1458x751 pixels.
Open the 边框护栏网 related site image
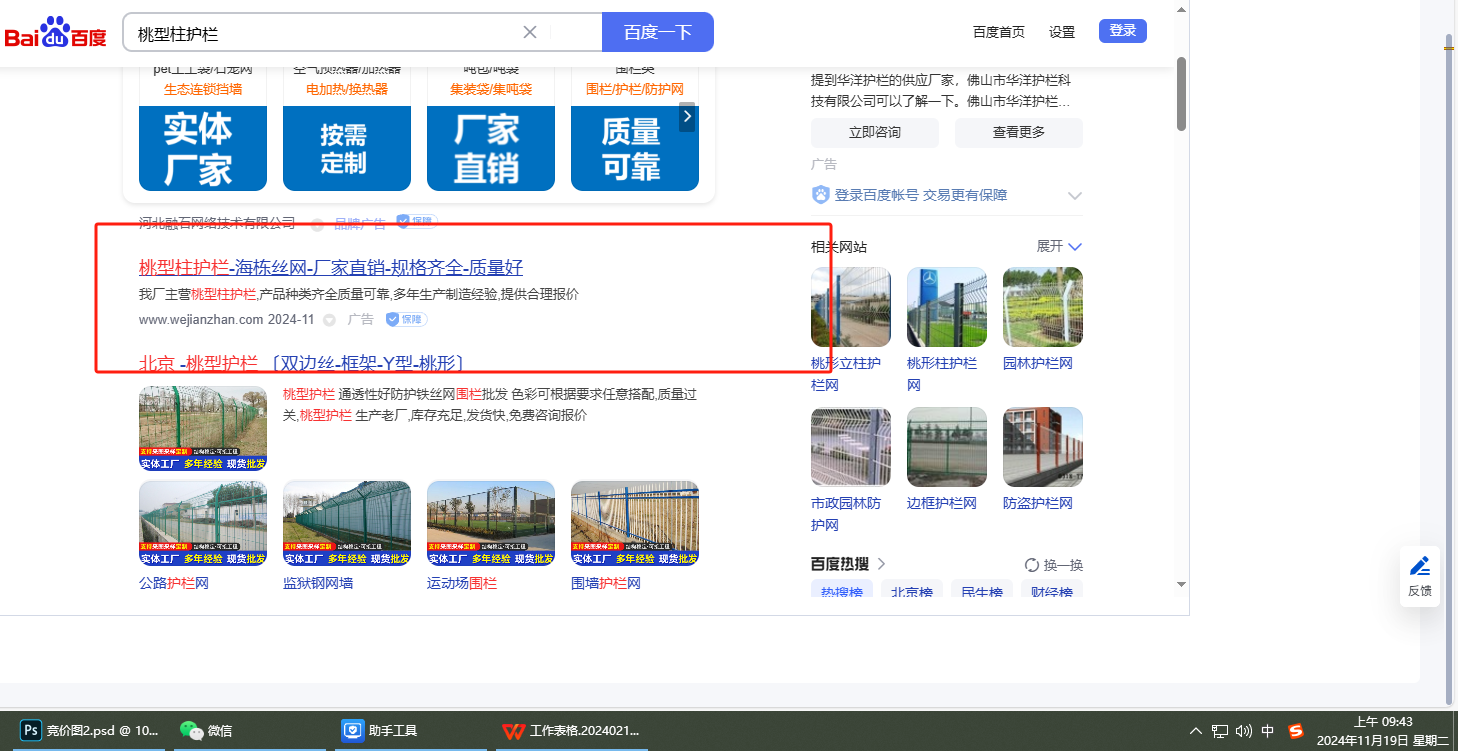coord(947,447)
